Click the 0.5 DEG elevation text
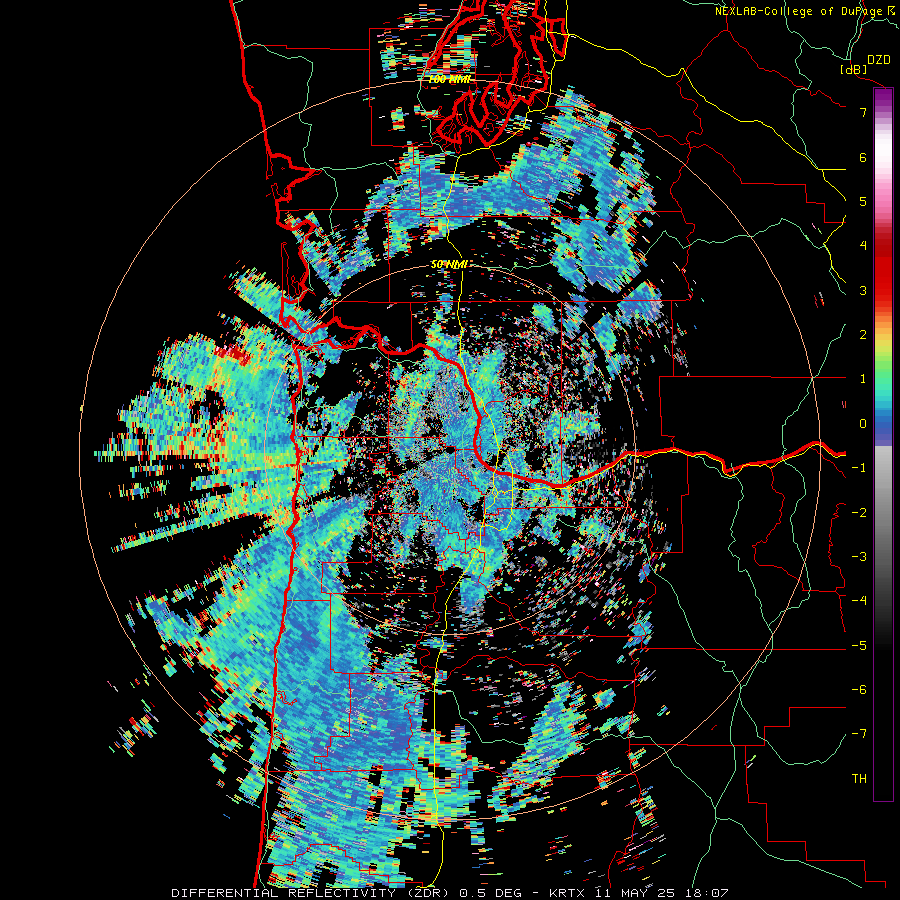 491,893
